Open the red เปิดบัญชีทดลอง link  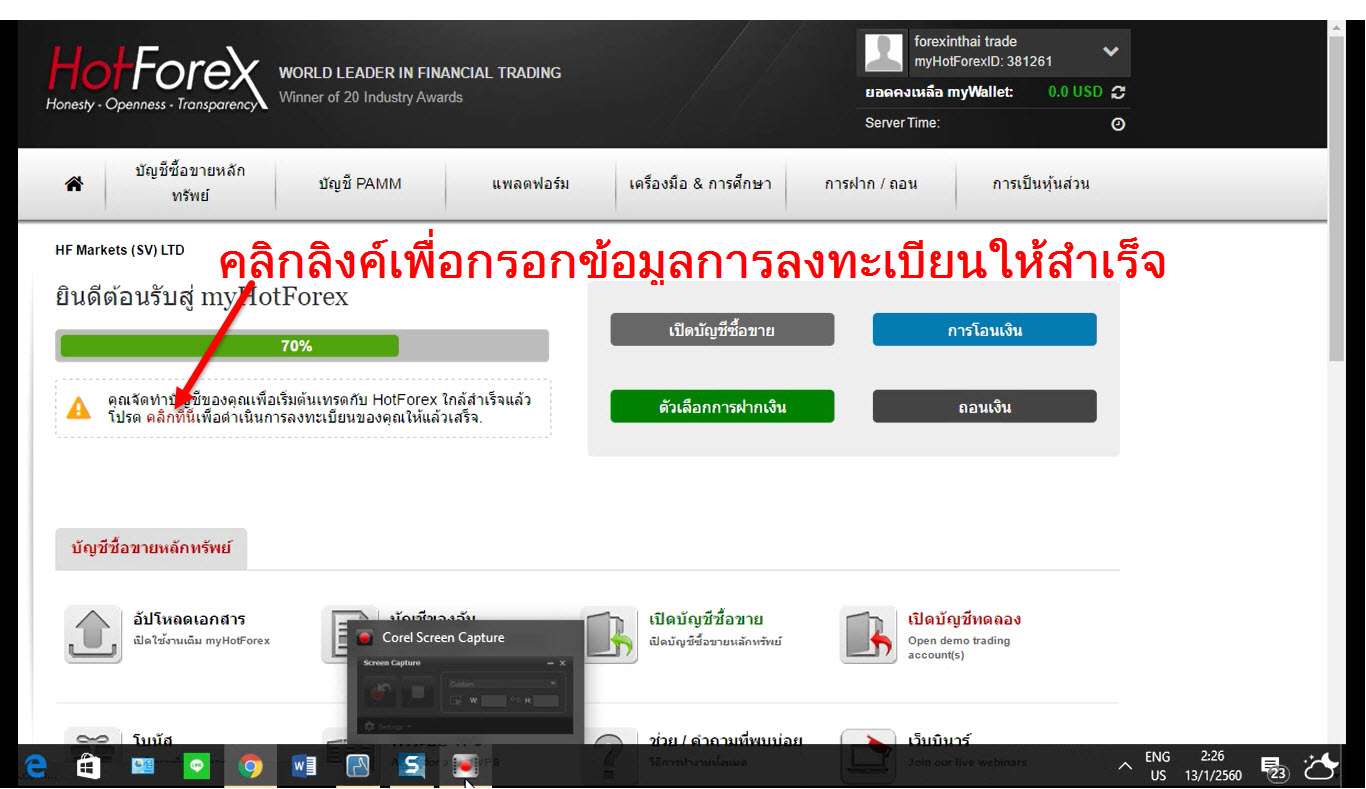point(964,619)
